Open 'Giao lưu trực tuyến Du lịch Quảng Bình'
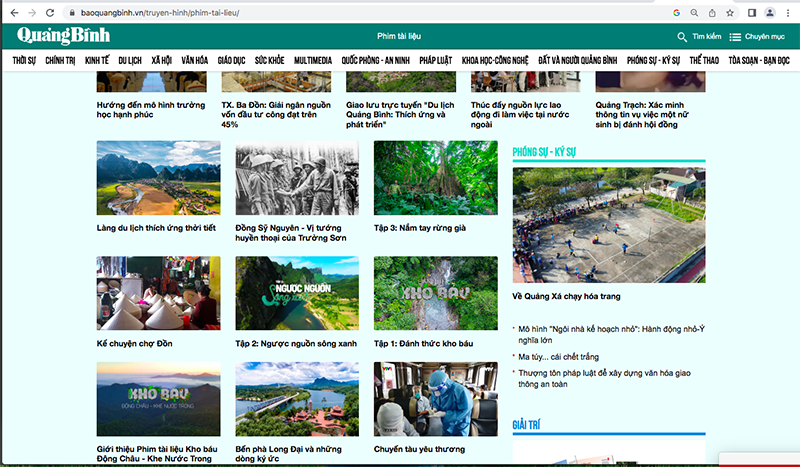800x467 pixels. click(401, 114)
